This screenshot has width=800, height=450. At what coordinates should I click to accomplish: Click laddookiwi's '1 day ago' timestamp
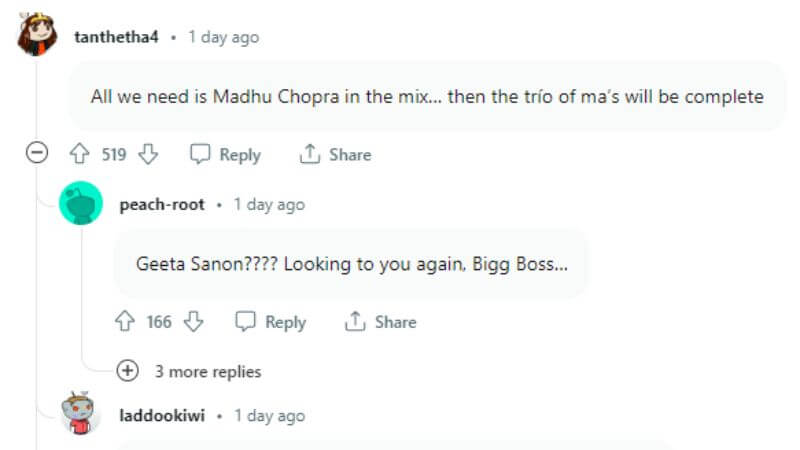269,415
